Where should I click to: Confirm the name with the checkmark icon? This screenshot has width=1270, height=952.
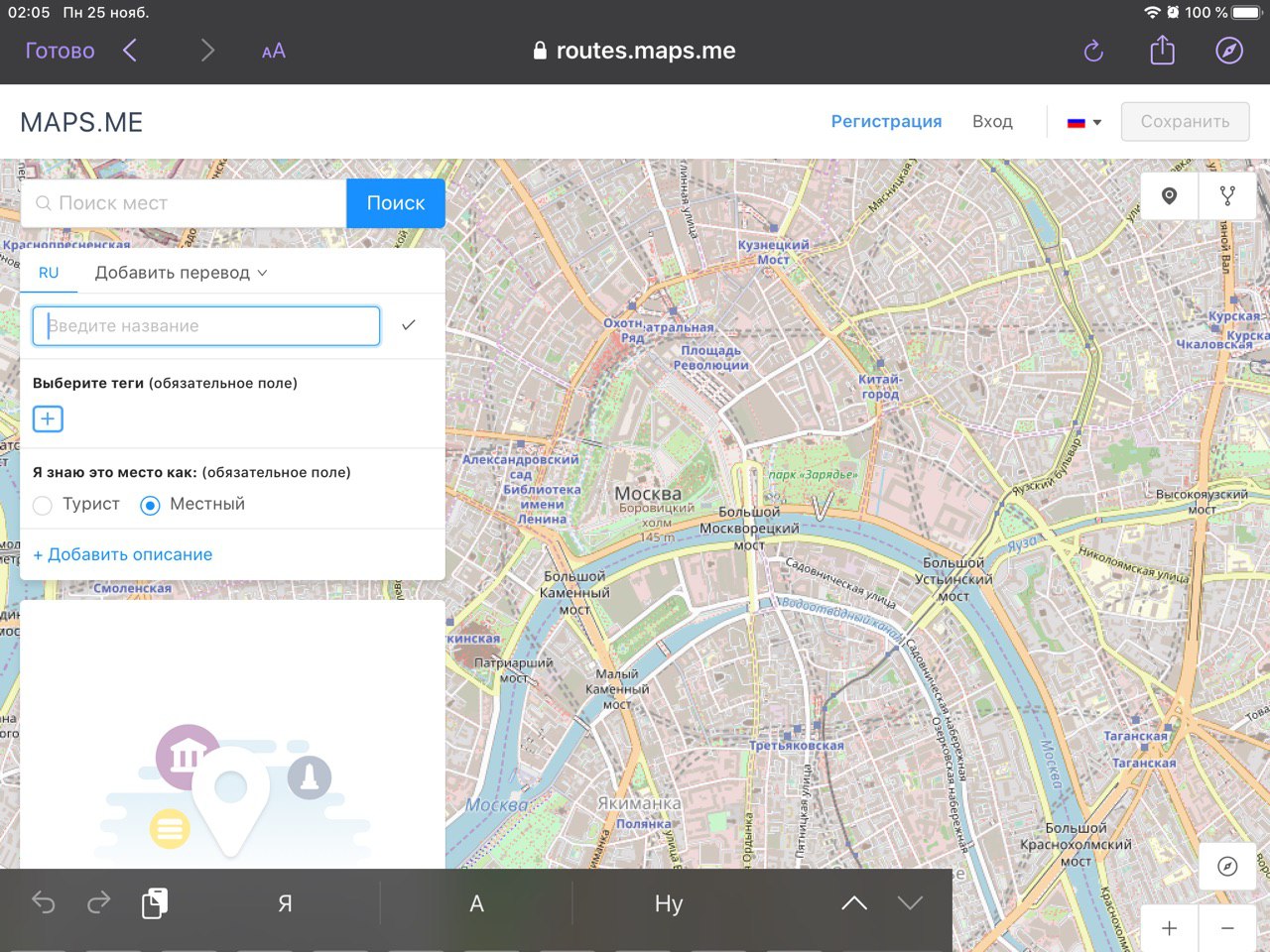tap(408, 325)
